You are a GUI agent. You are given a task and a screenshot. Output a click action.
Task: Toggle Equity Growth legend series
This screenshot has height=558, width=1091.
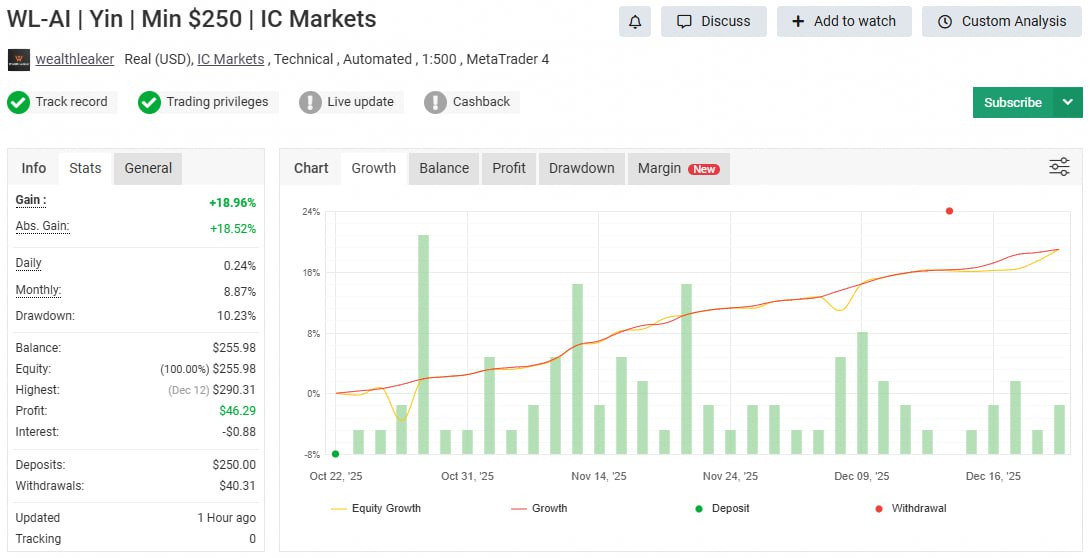pos(375,508)
